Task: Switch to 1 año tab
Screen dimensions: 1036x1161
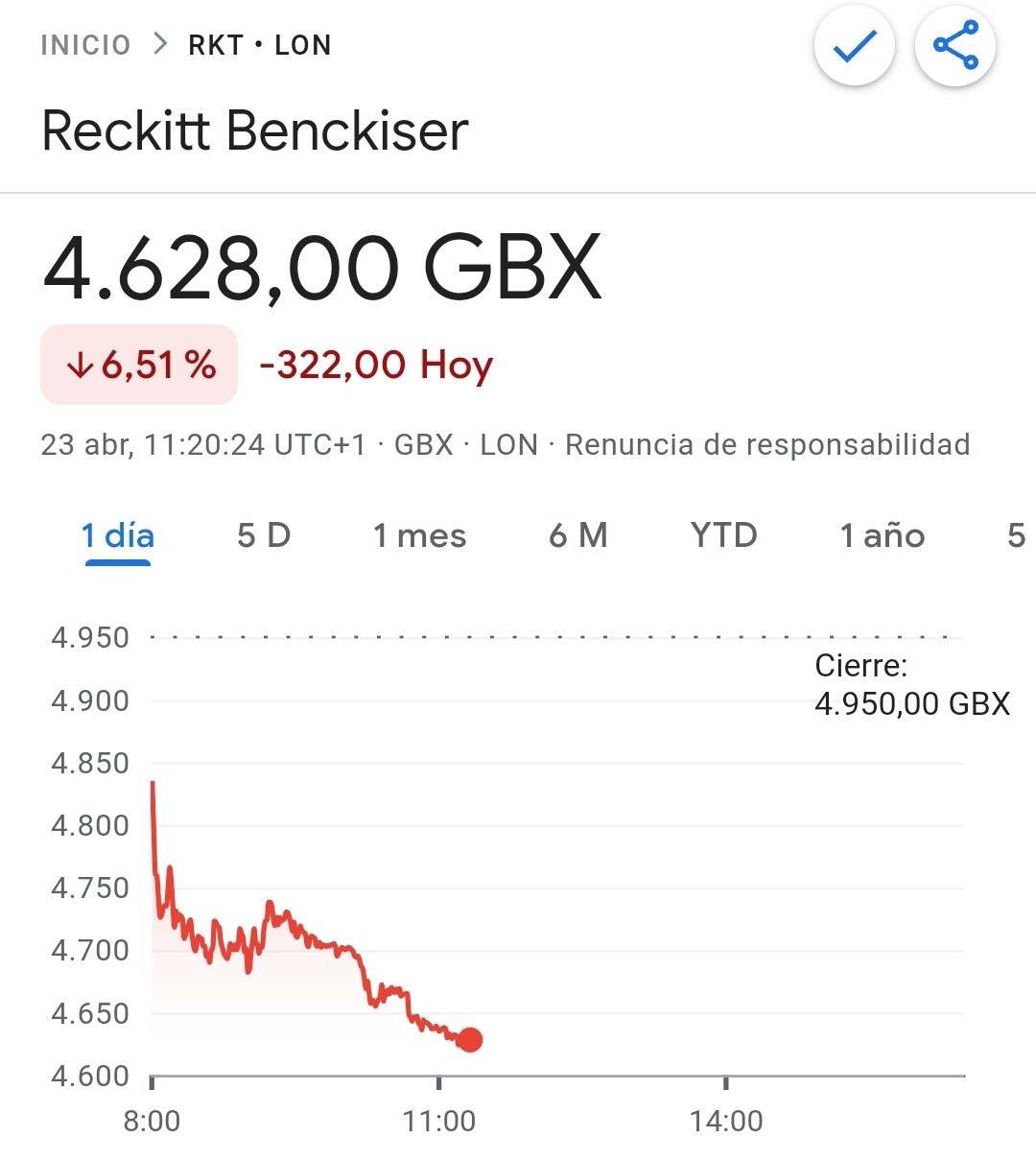Action: pos(883,535)
